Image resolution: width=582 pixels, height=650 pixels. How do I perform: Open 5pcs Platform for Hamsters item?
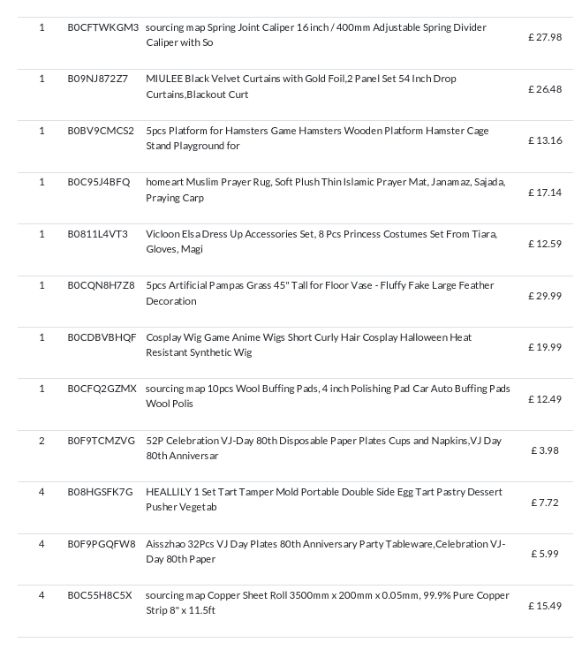(317, 138)
